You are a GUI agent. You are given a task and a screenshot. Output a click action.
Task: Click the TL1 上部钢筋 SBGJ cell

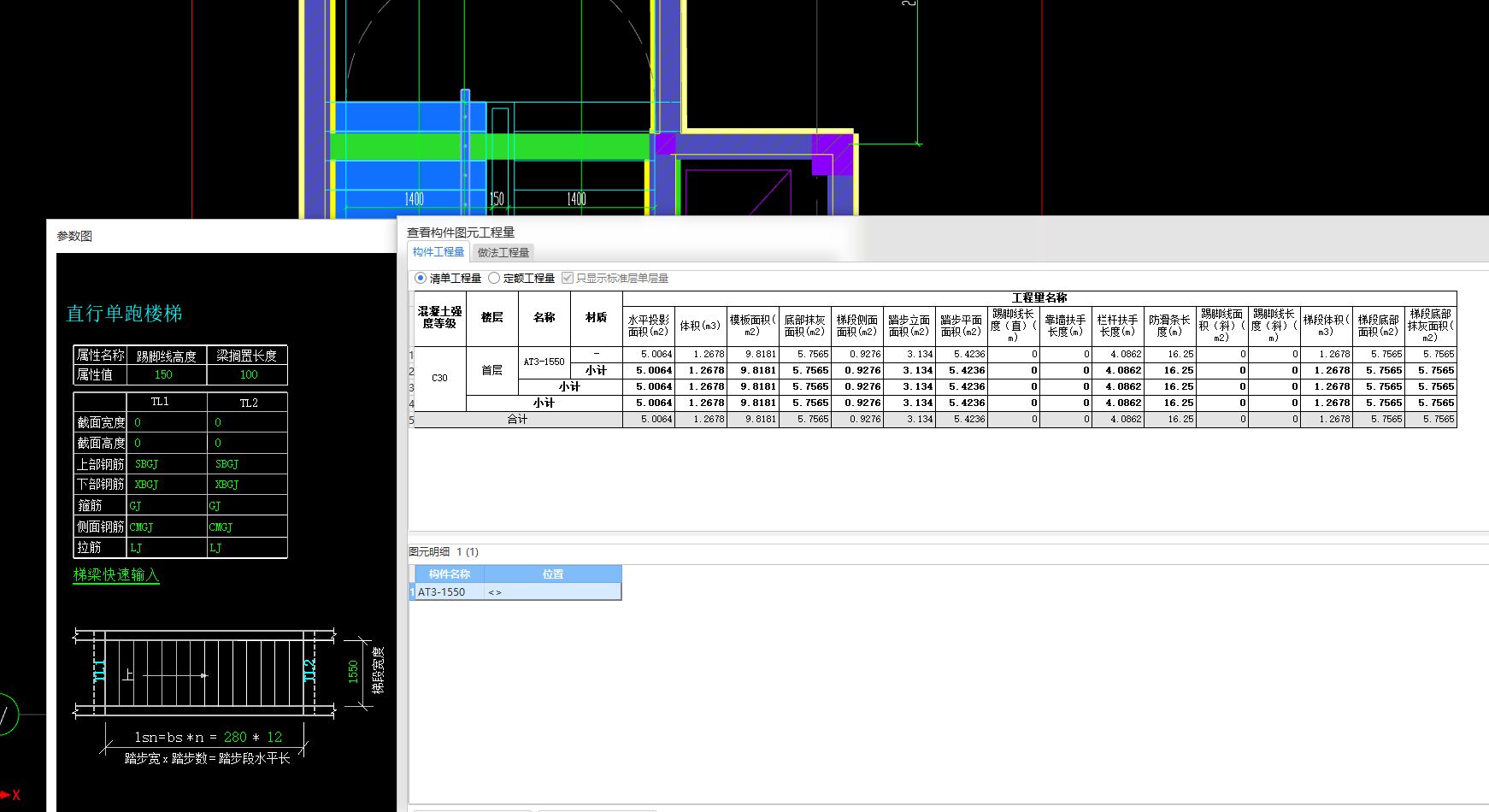(x=167, y=464)
